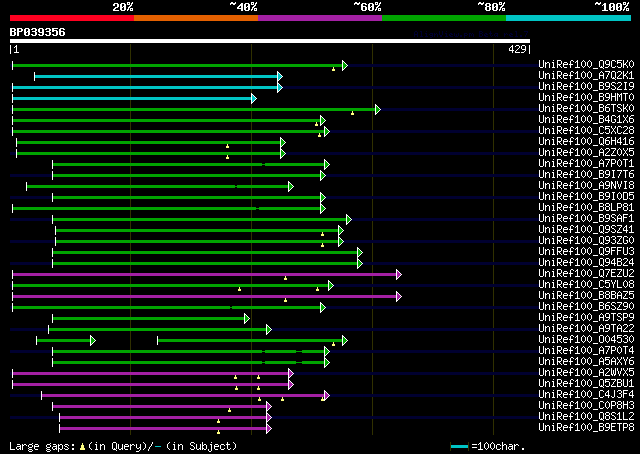Click the yellow gap marker under Q7EZU2 alignment
This screenshot has height=454, width=640.
coord(285,278)
